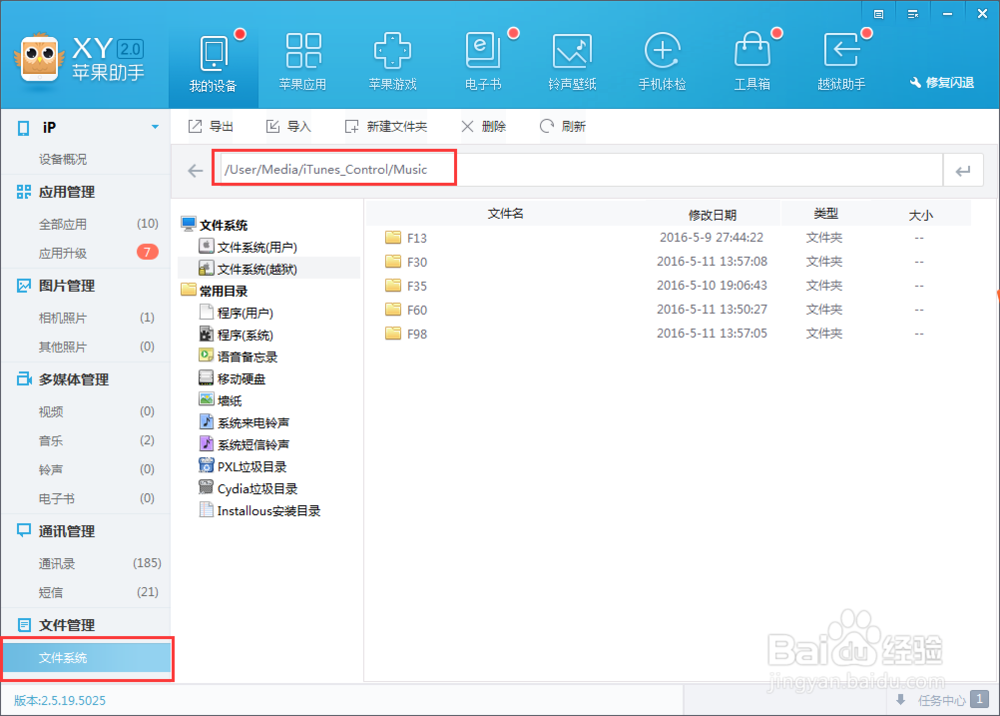
Task: Create a folder via 新建文件夹
Action: pos(386,126)
